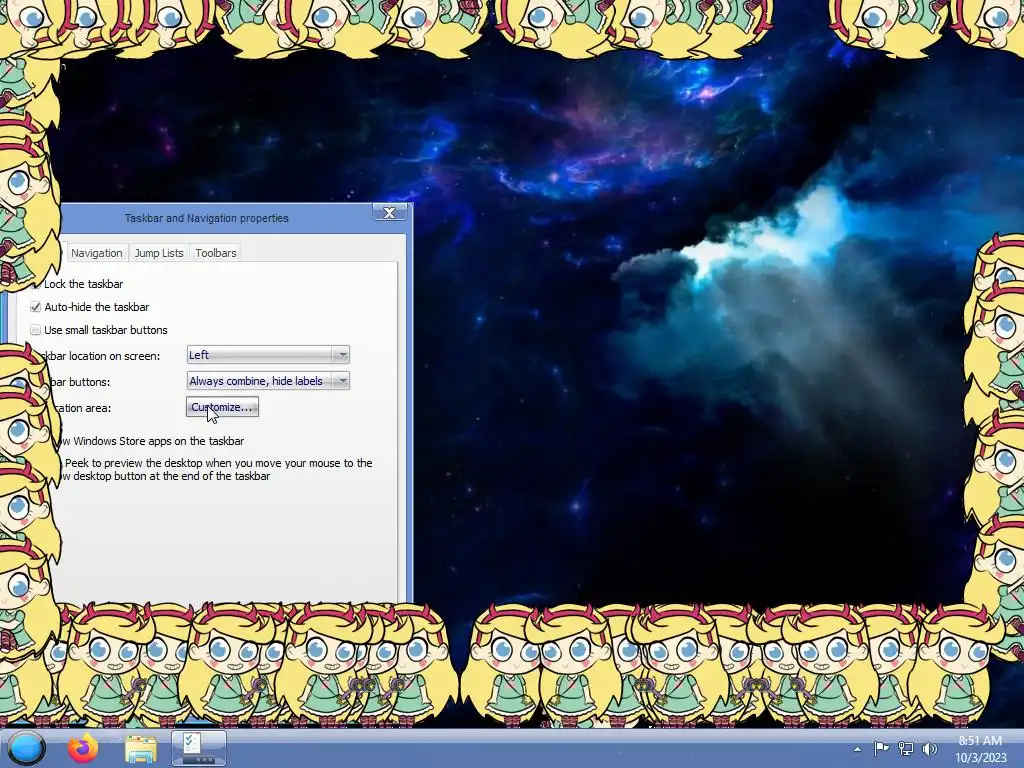Enable Use small taskbar buttons
The width and height of the screenshot is (1024, 768).
36,330
